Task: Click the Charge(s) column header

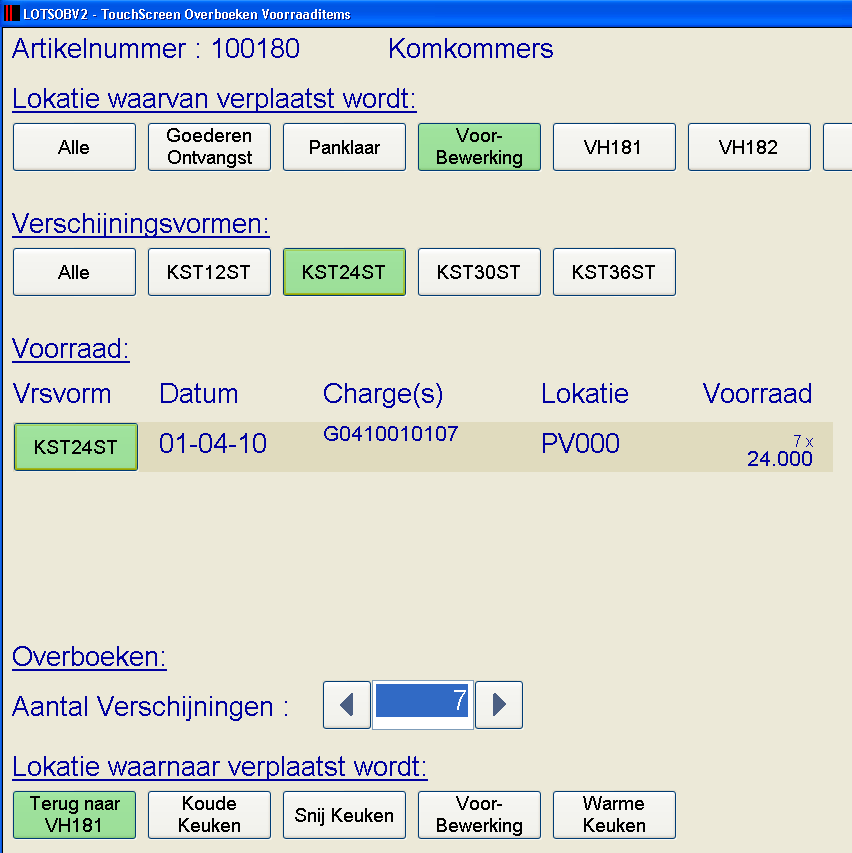Action: (x=383, y=394)
